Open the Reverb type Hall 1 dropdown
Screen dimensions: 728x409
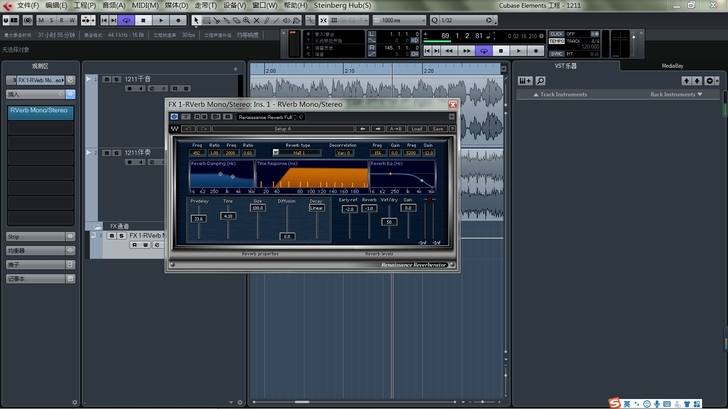[296, 153]
